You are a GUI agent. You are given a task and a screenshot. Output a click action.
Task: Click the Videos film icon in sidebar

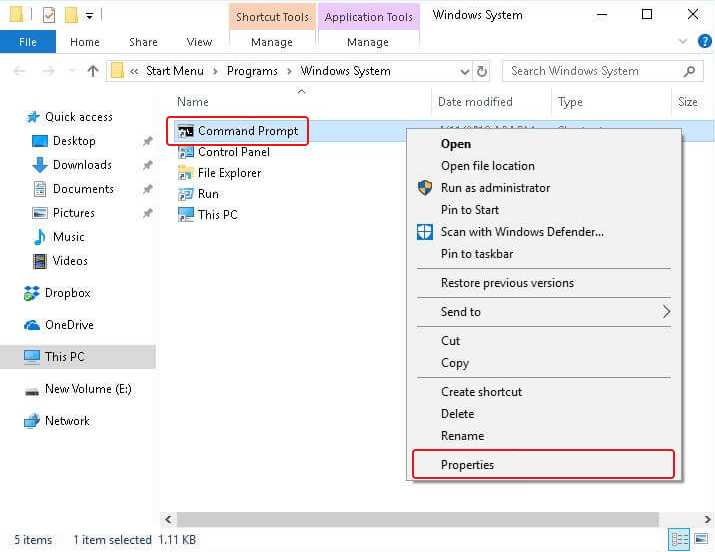pyautogui.click(x=40, y=261)
